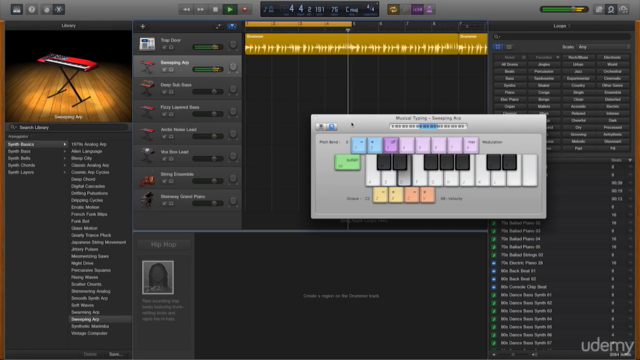Viewport: 640px width, 360px height.
Task: Mute the Sweeping Arp track
Action: tap(164, 70)
